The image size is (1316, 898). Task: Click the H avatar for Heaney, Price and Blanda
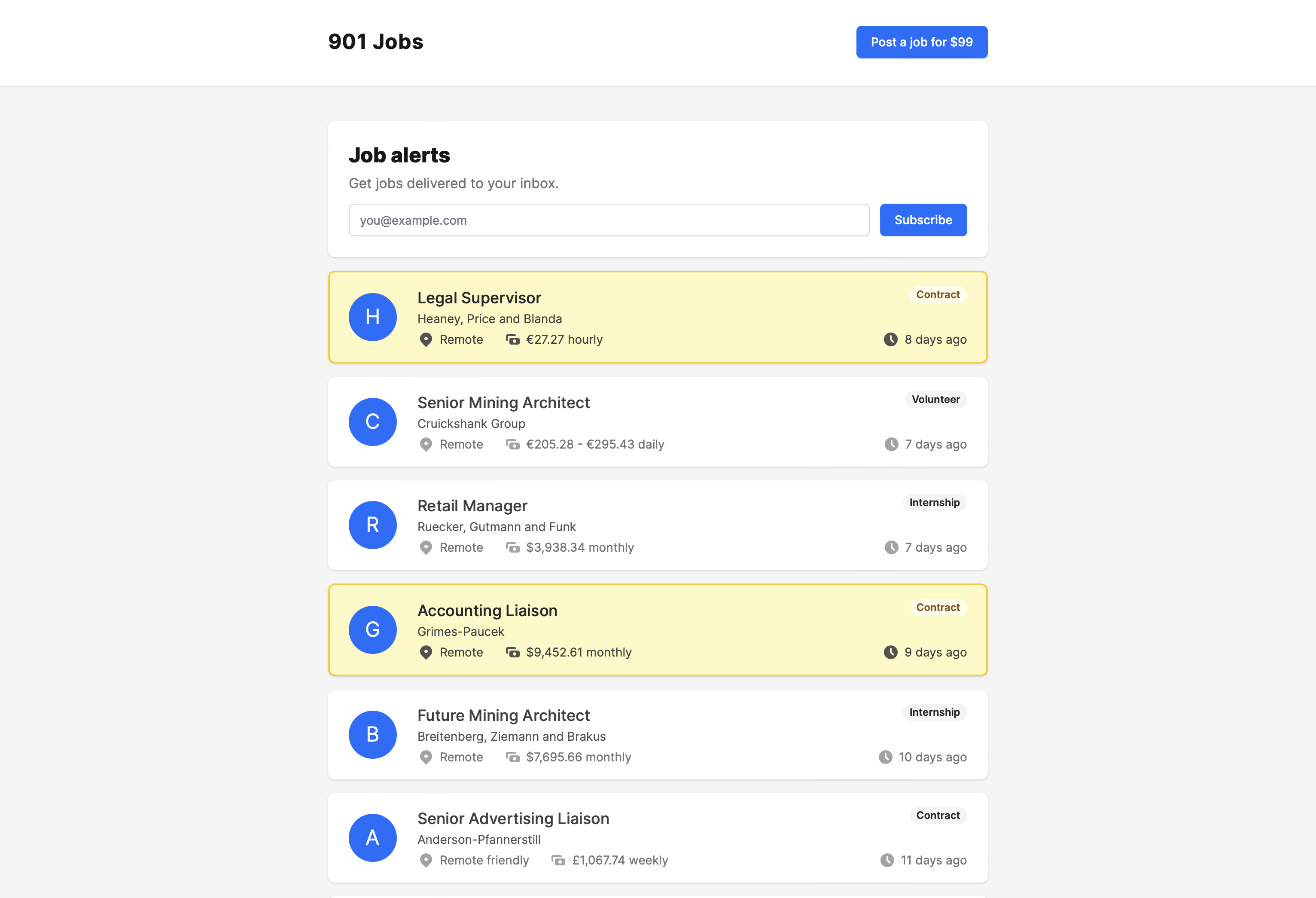coord(373,317)
